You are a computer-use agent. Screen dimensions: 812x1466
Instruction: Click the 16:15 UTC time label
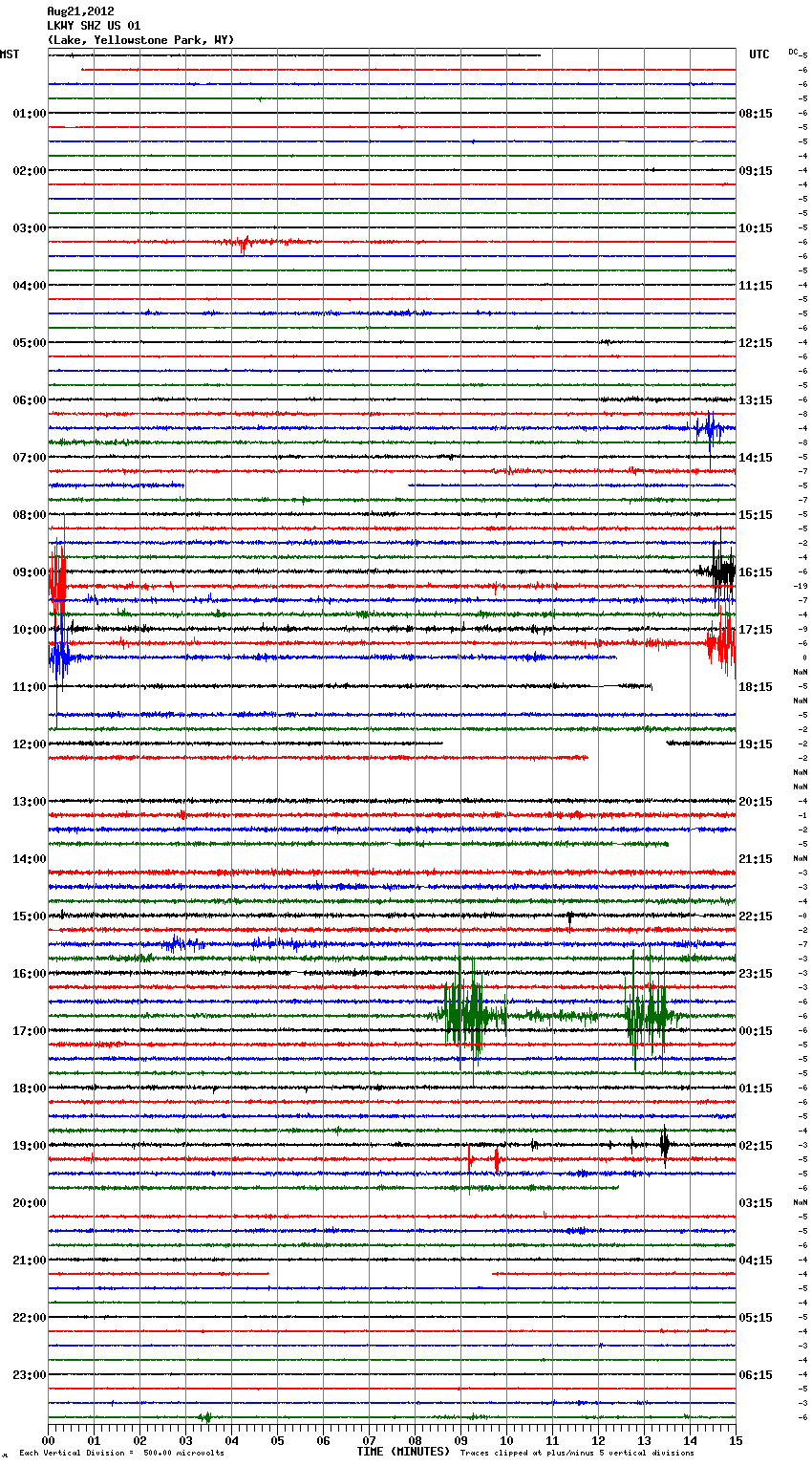(756, 572)
